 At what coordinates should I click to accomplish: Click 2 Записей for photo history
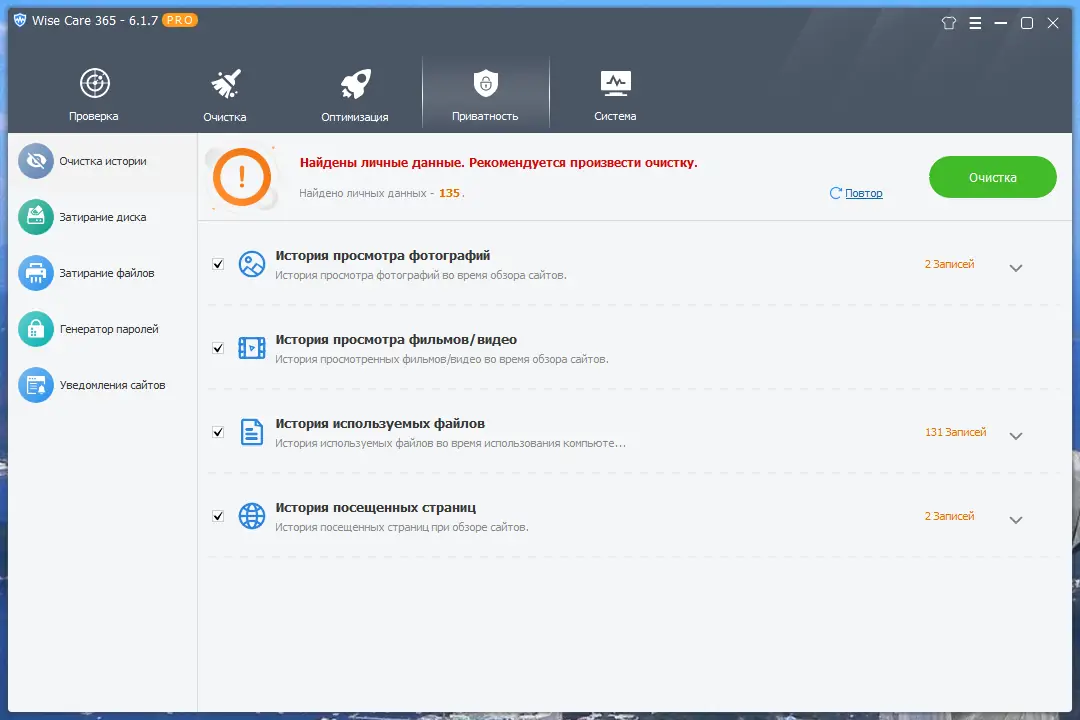click(949, 264)
